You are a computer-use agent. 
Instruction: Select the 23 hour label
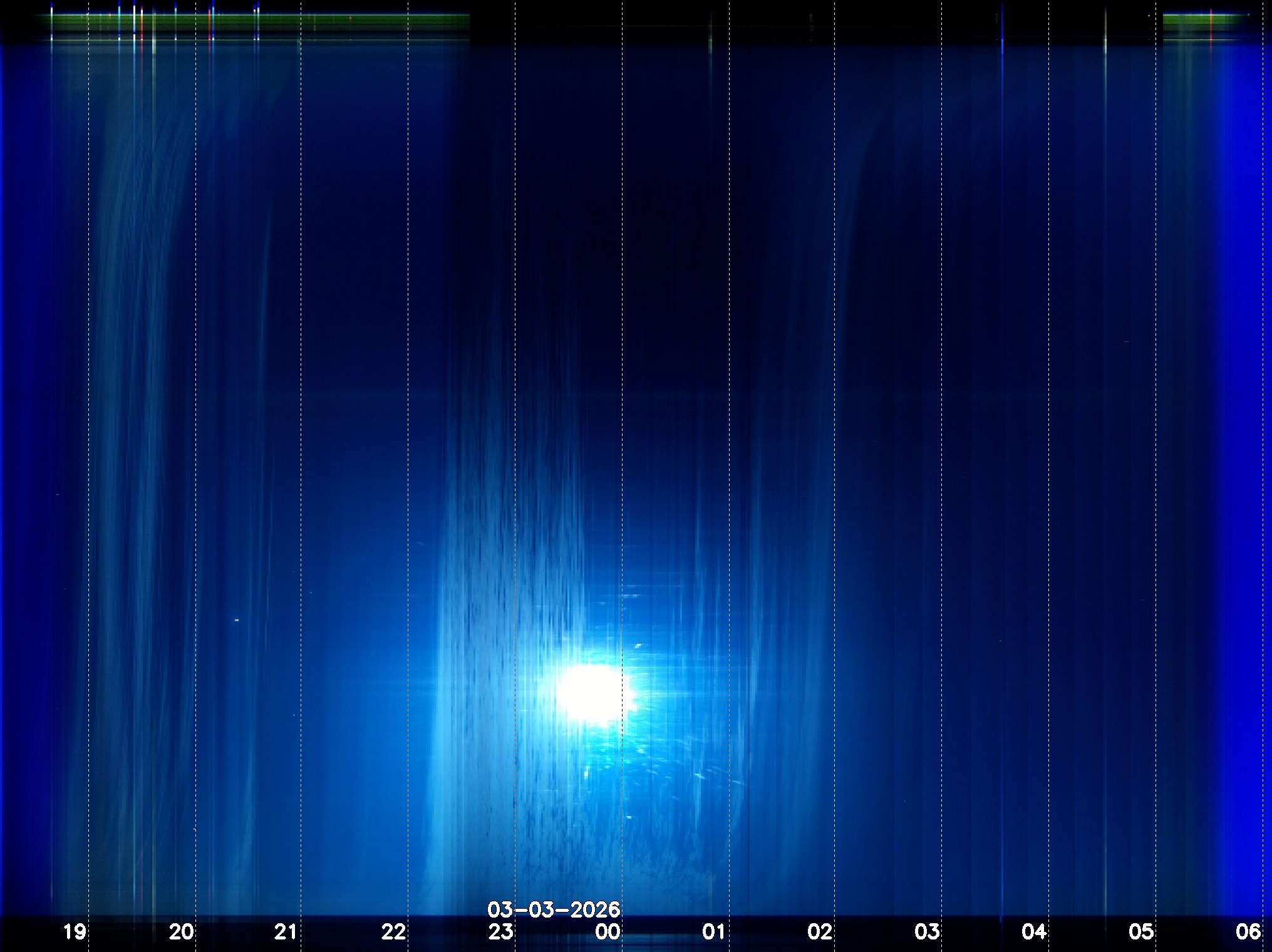coord(500,932)
